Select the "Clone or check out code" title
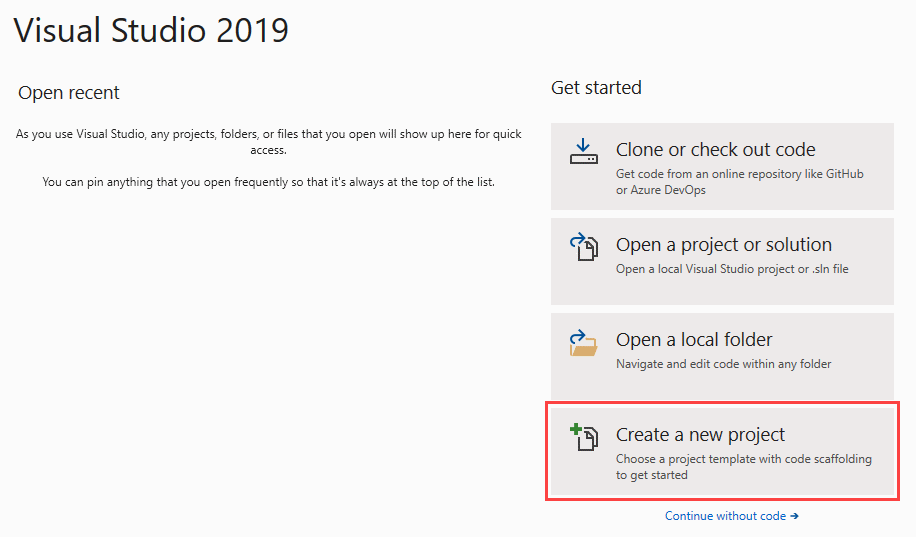The height and width of the screenshot is (537, 916). (x=715, y=150)
